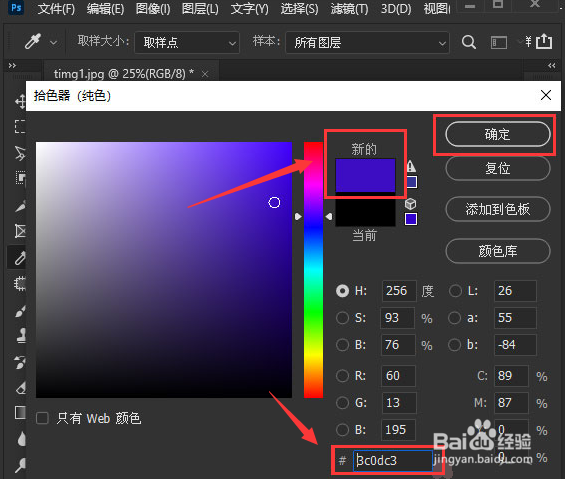This screenshot has height=479, width=565.
Task: Click the C value field showing 89
Action: (511, 376)
